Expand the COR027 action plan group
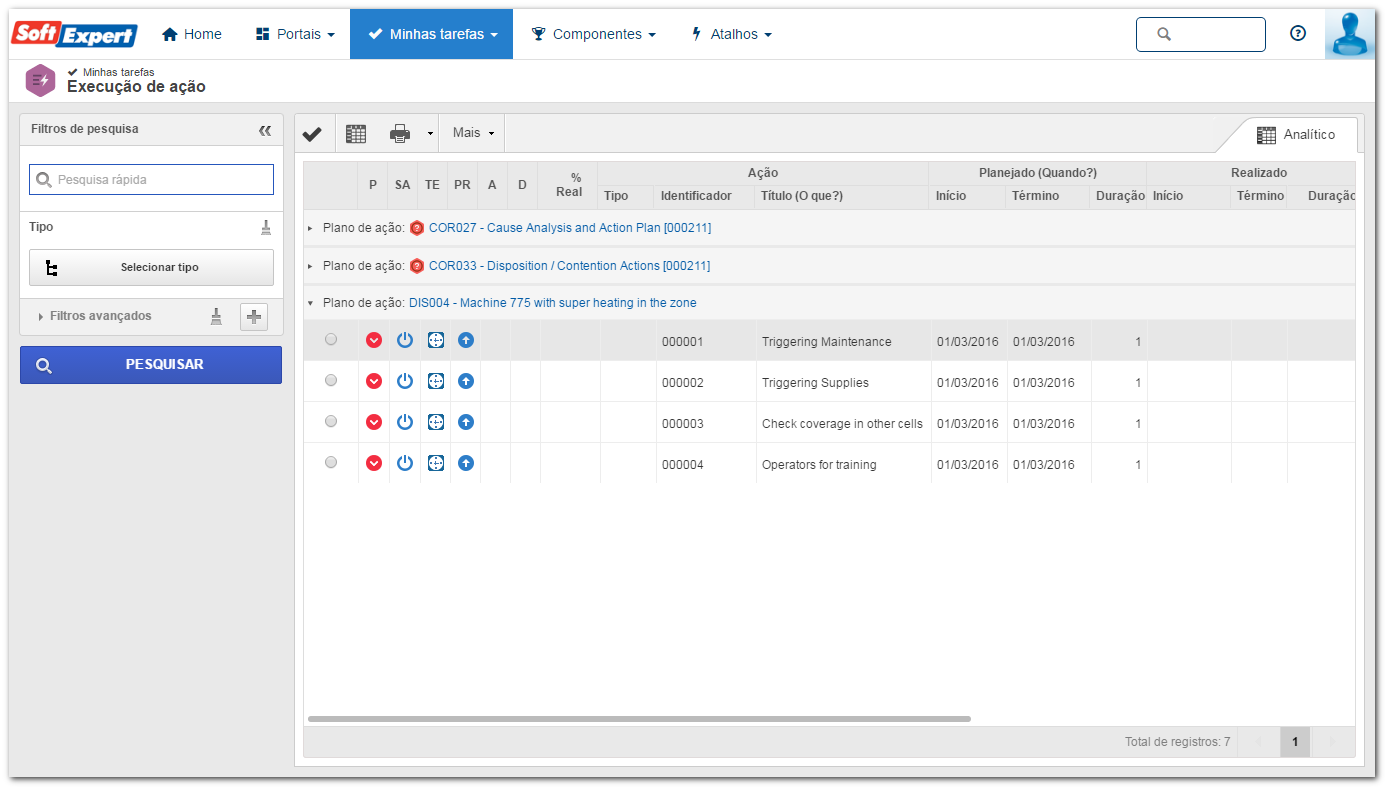 (310, 228)
